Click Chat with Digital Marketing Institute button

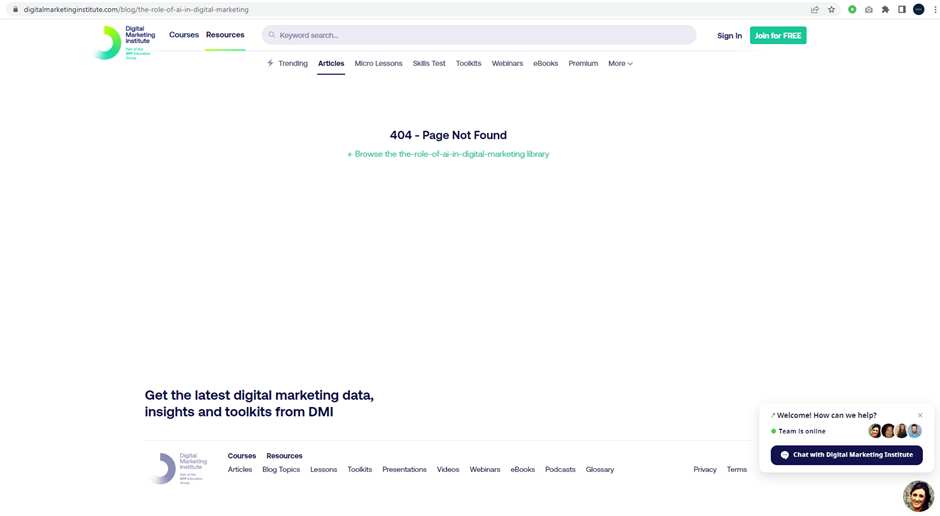click(846, 455)
